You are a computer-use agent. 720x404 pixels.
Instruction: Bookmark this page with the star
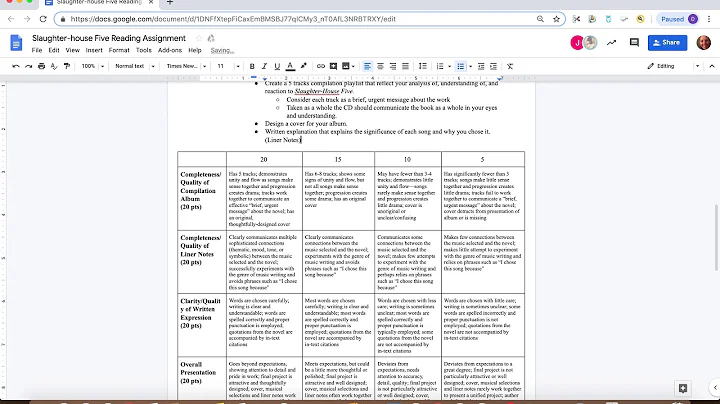pos(556,19)
